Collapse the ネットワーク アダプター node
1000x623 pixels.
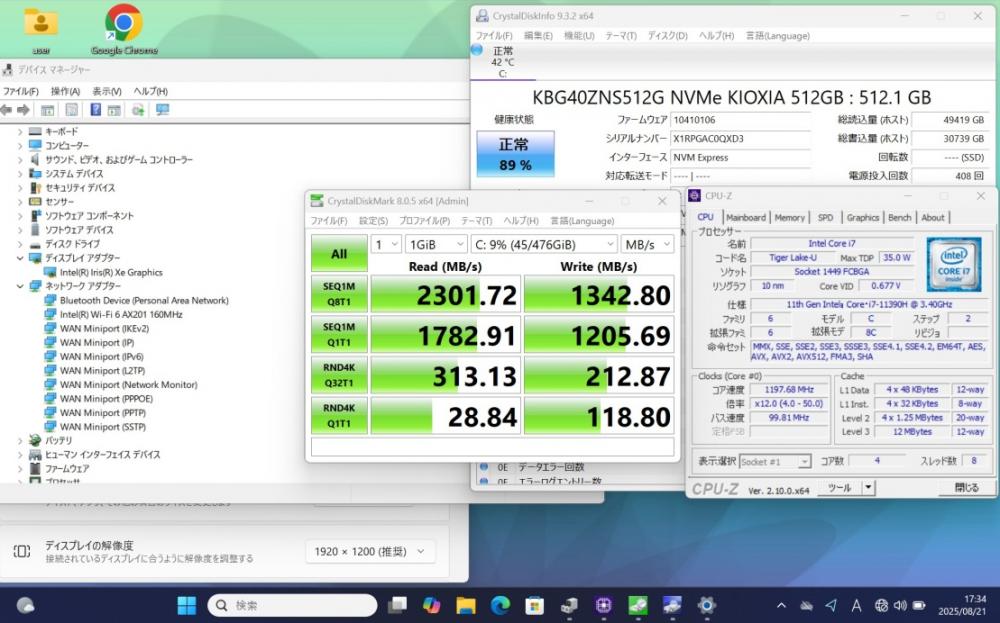[x=20, y=286]
